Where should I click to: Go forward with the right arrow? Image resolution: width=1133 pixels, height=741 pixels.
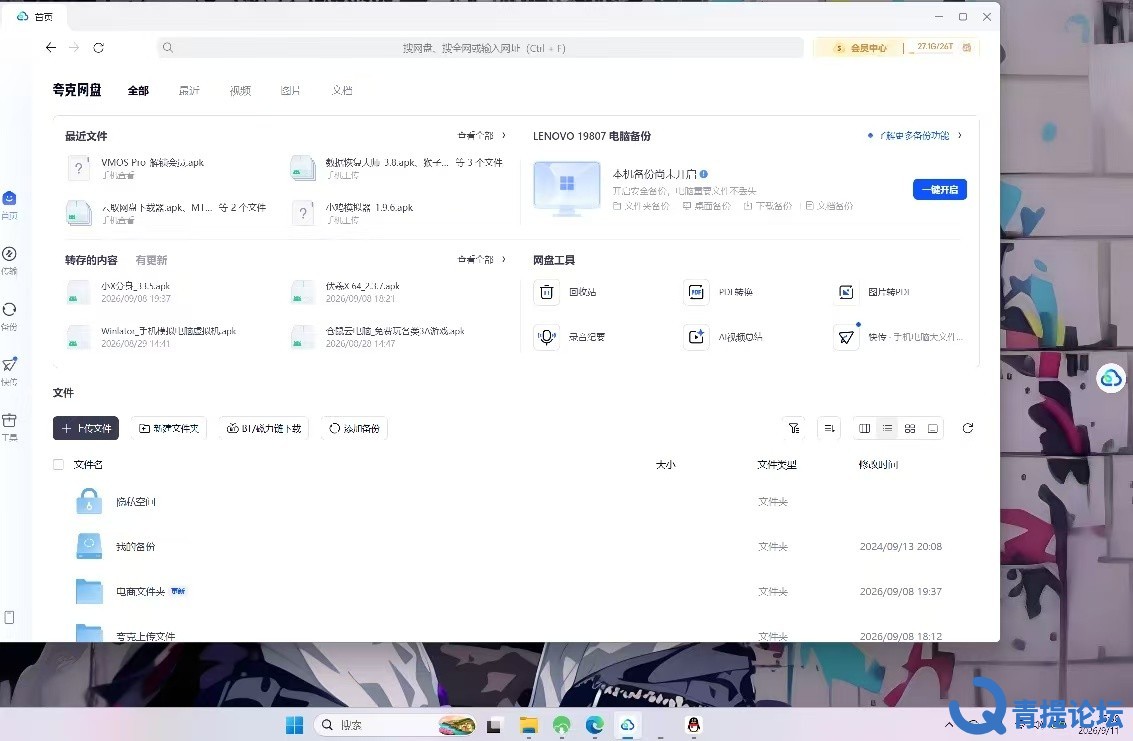point(74,48)
